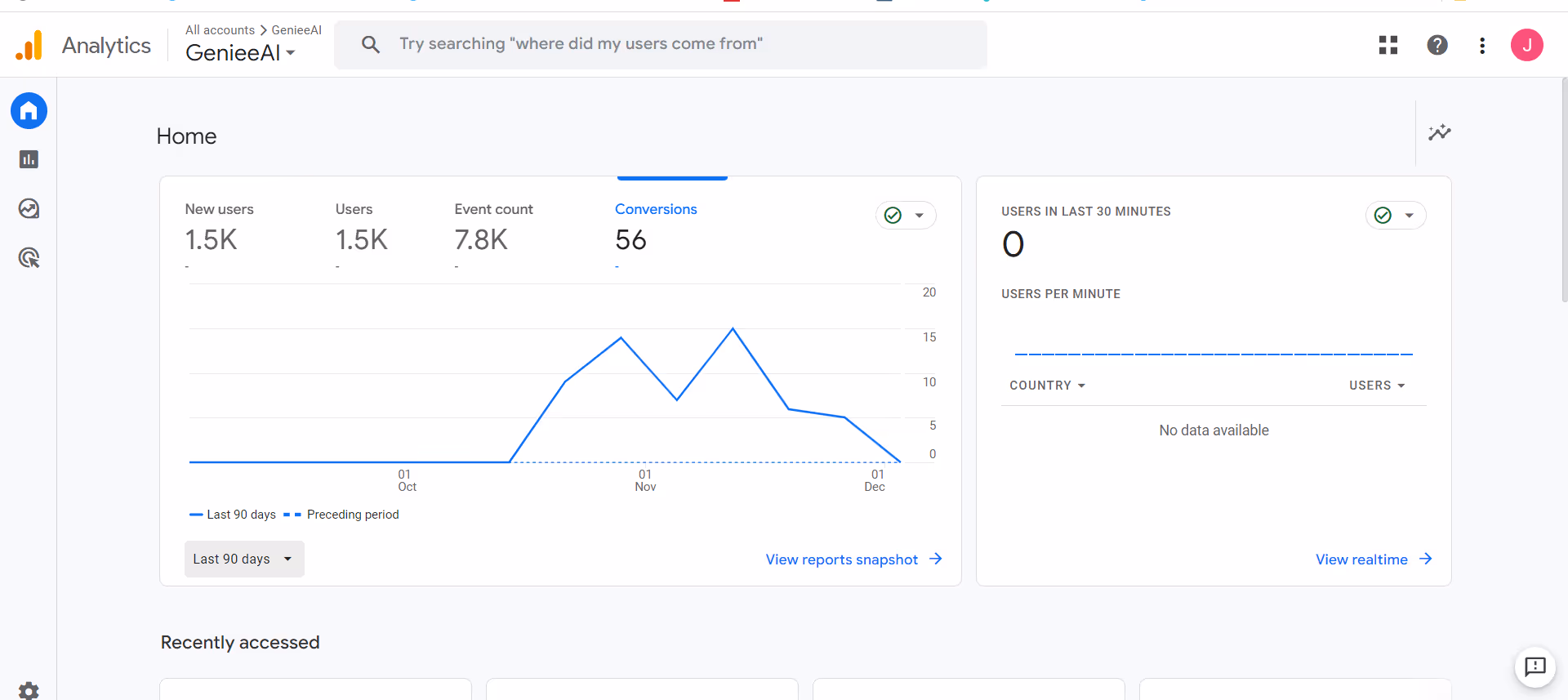
Task: Follow the View reports snapshot link
Action: (x=842, y=560)
